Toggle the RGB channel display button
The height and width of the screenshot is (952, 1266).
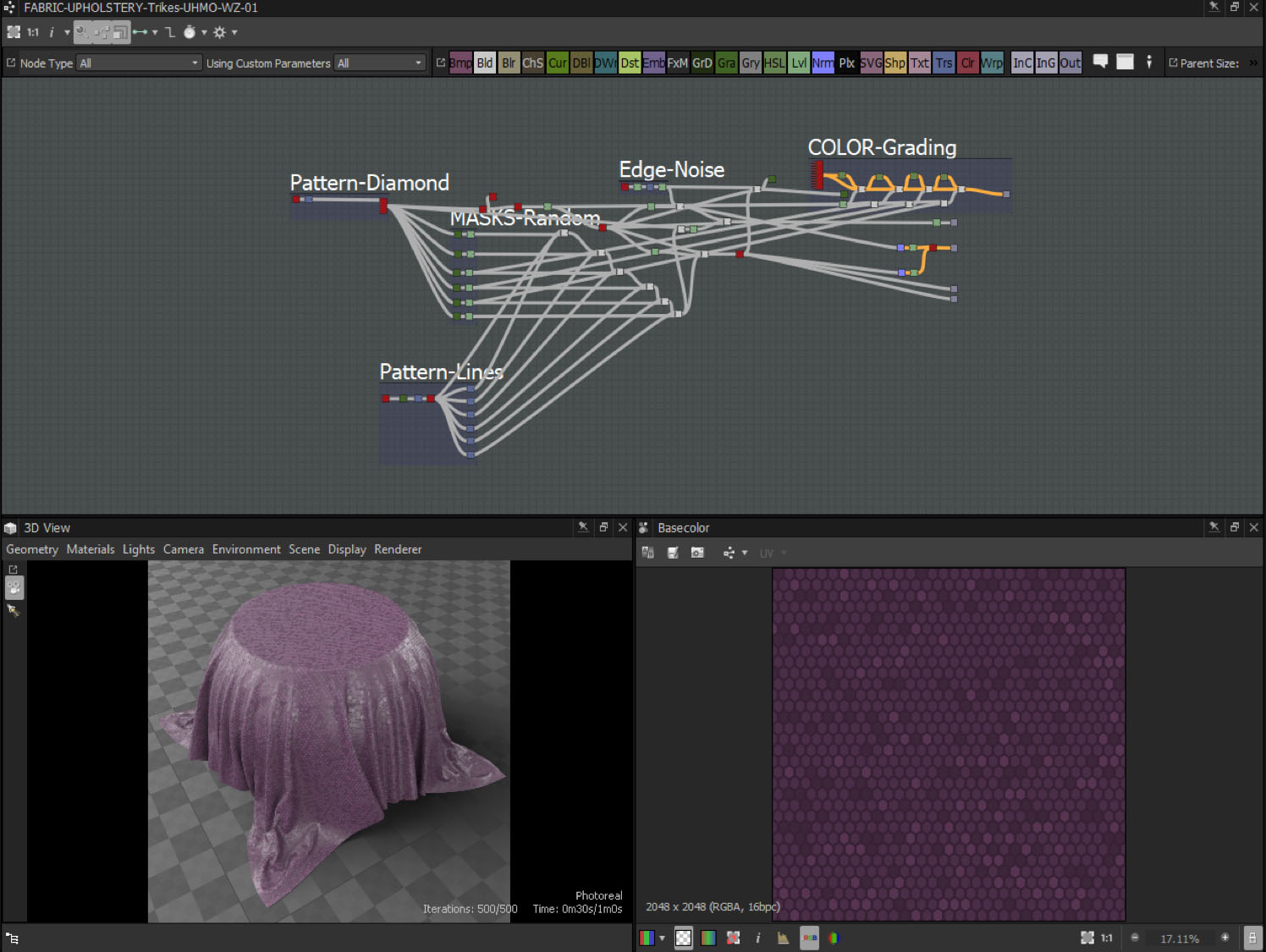[x=809, y=938]
